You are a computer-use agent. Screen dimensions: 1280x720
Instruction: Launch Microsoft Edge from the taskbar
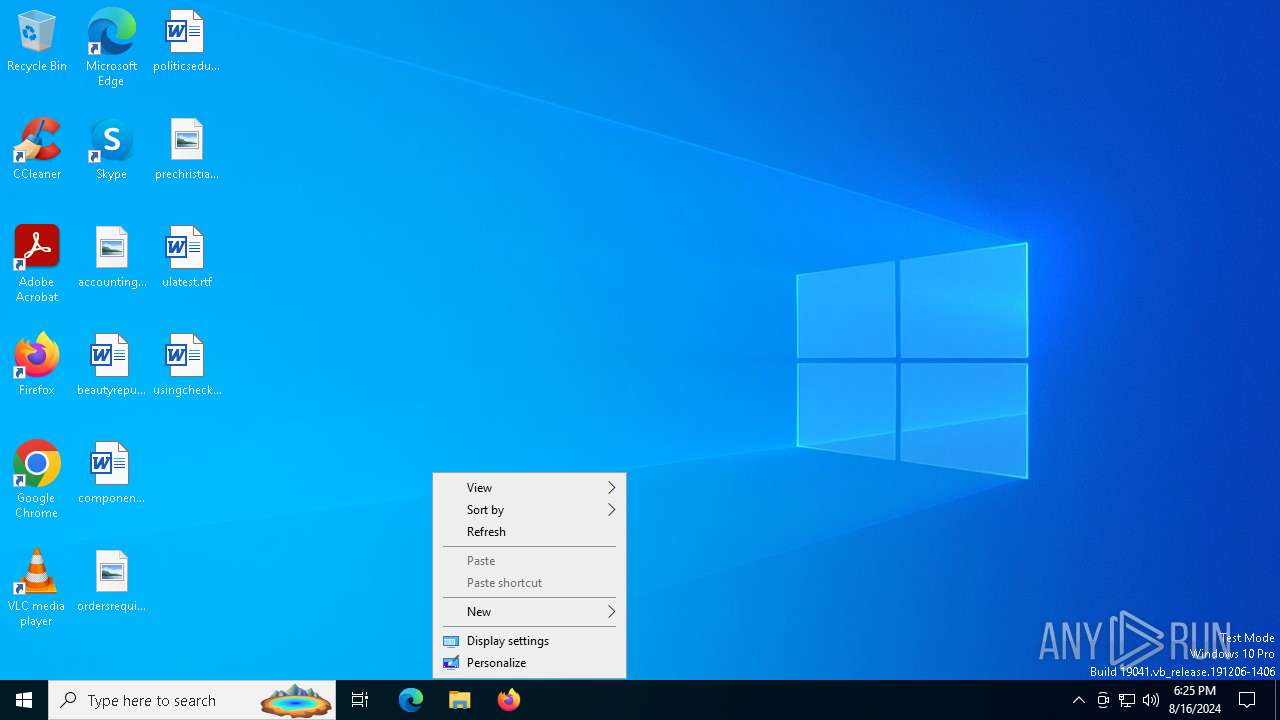click(x=411, y=700)
